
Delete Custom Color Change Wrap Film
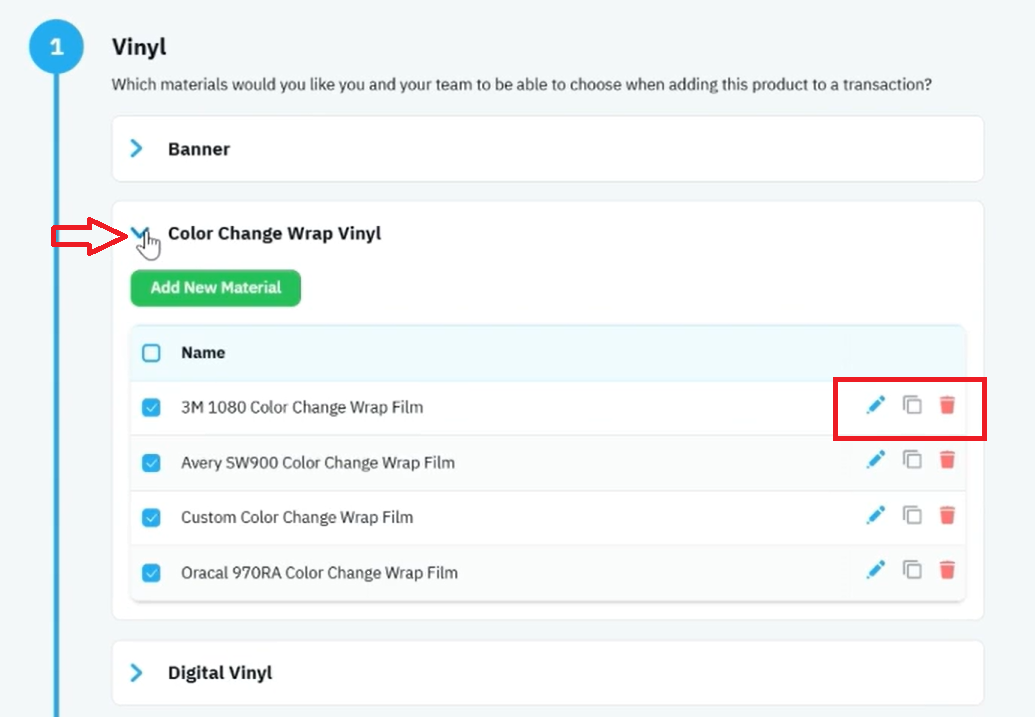[x=947, y=515]
